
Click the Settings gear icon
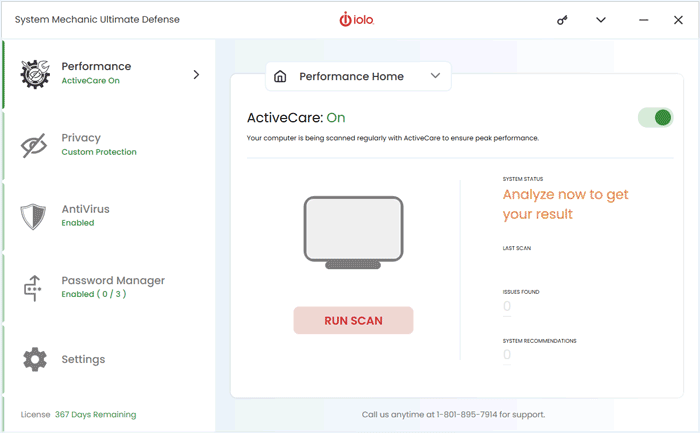coord(35,359)
